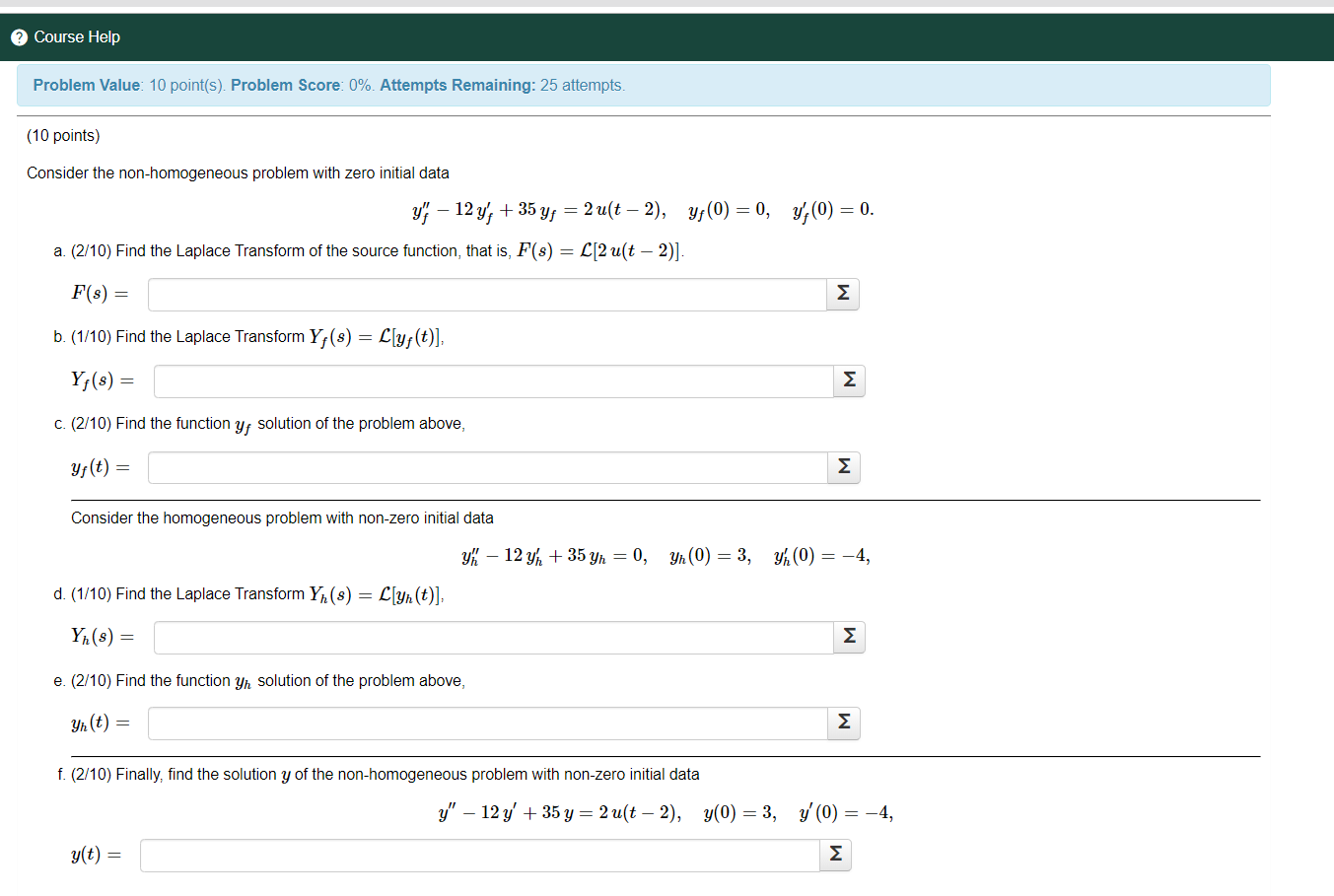
Task: Focus the Y_f(s) answer input box
Action: 493,381
